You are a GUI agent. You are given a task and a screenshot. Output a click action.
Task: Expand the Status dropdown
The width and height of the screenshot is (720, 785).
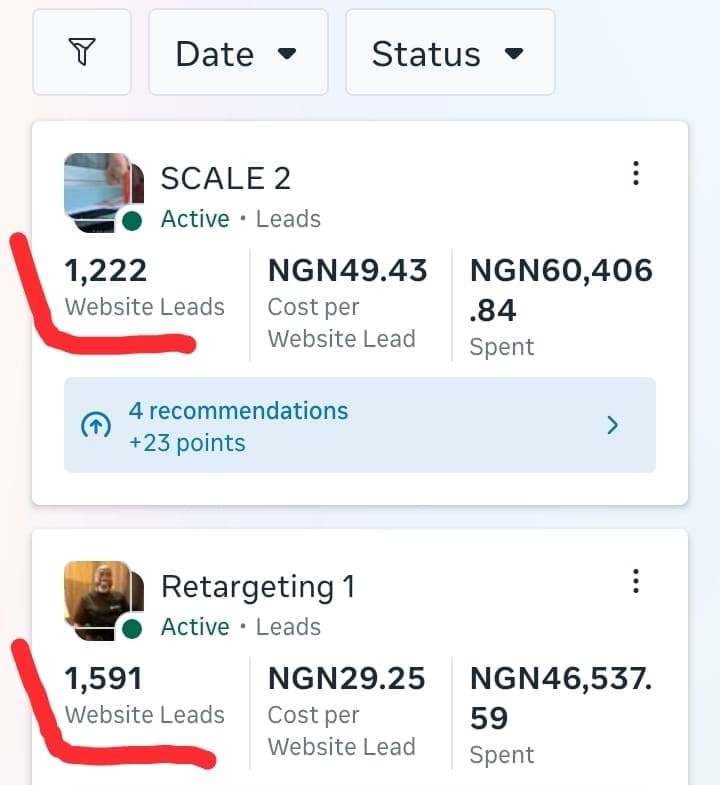pos(449,53)
